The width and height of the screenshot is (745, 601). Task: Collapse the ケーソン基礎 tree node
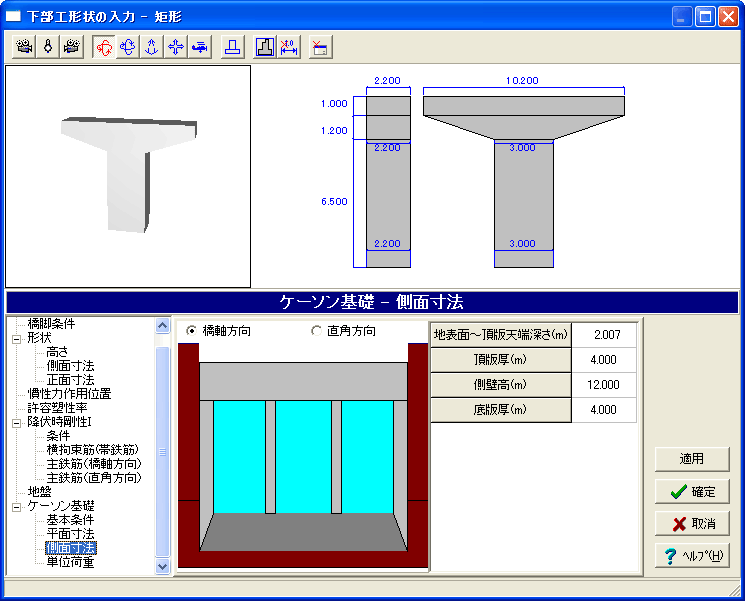[x=17, y=507]
